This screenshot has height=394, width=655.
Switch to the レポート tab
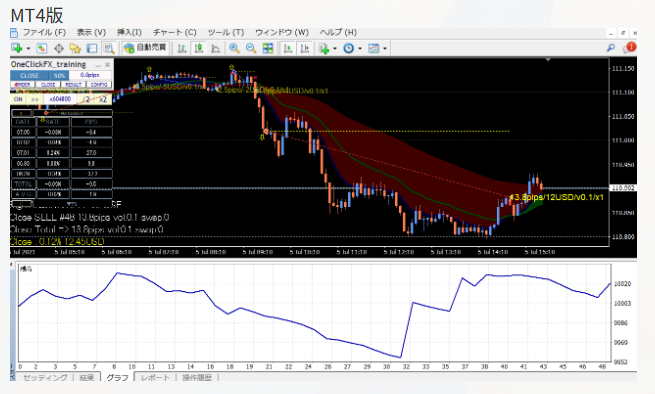(155, 377)
